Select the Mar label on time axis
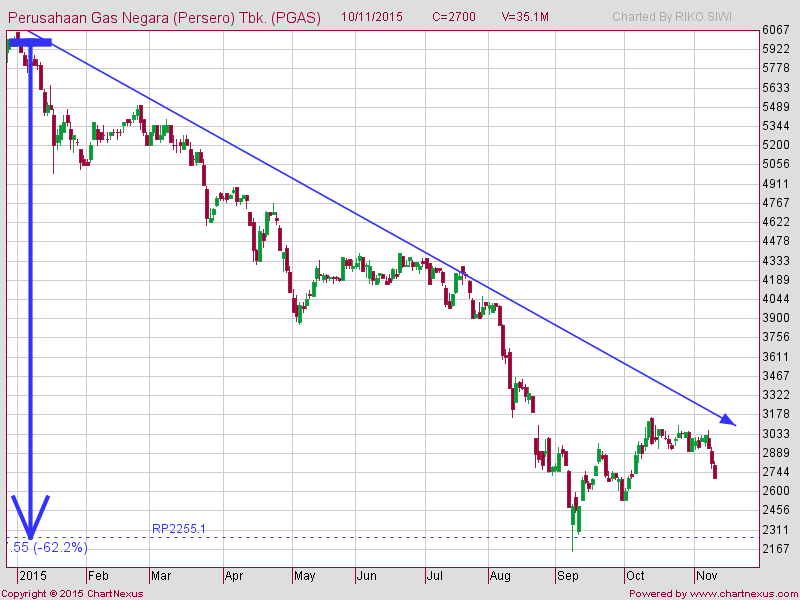This screenshot has height=600, width=800. [161, 576]
